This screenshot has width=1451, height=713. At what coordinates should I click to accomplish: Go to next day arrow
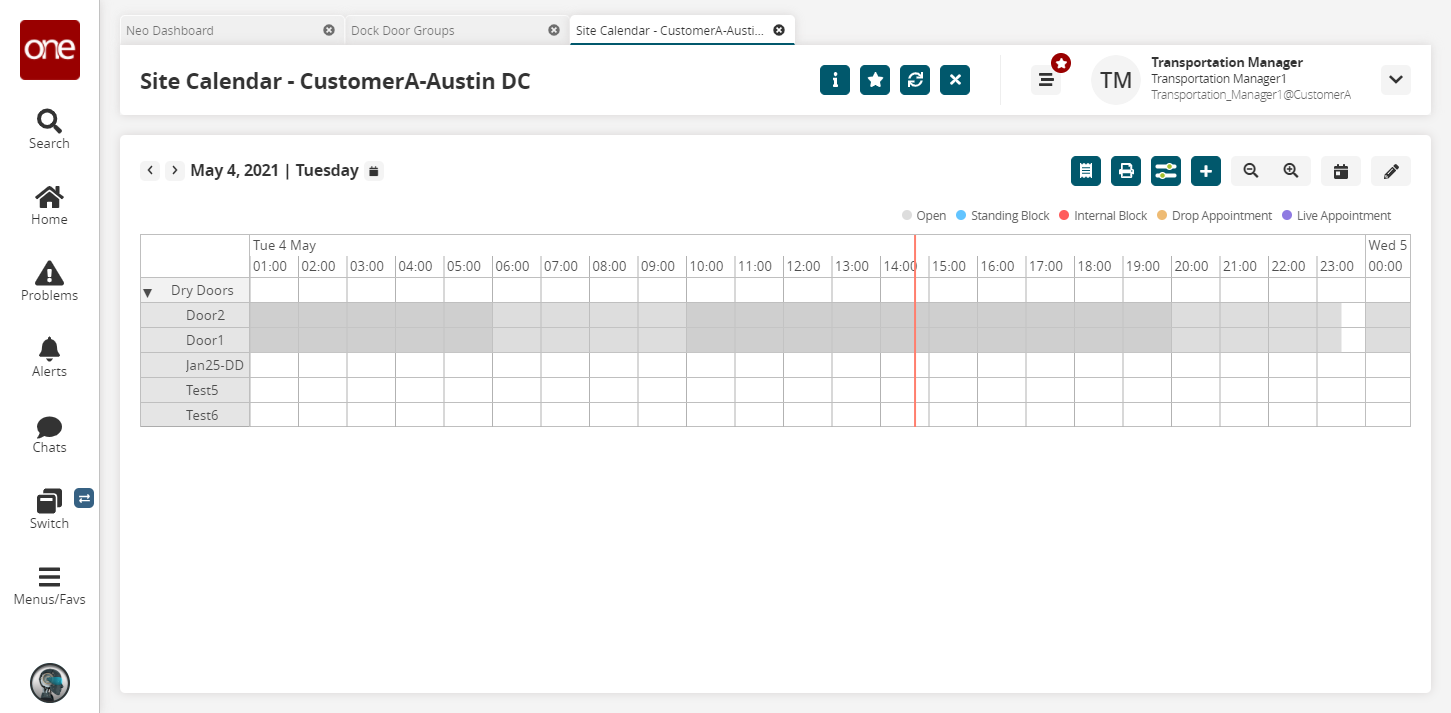click(x=174, y=170)
